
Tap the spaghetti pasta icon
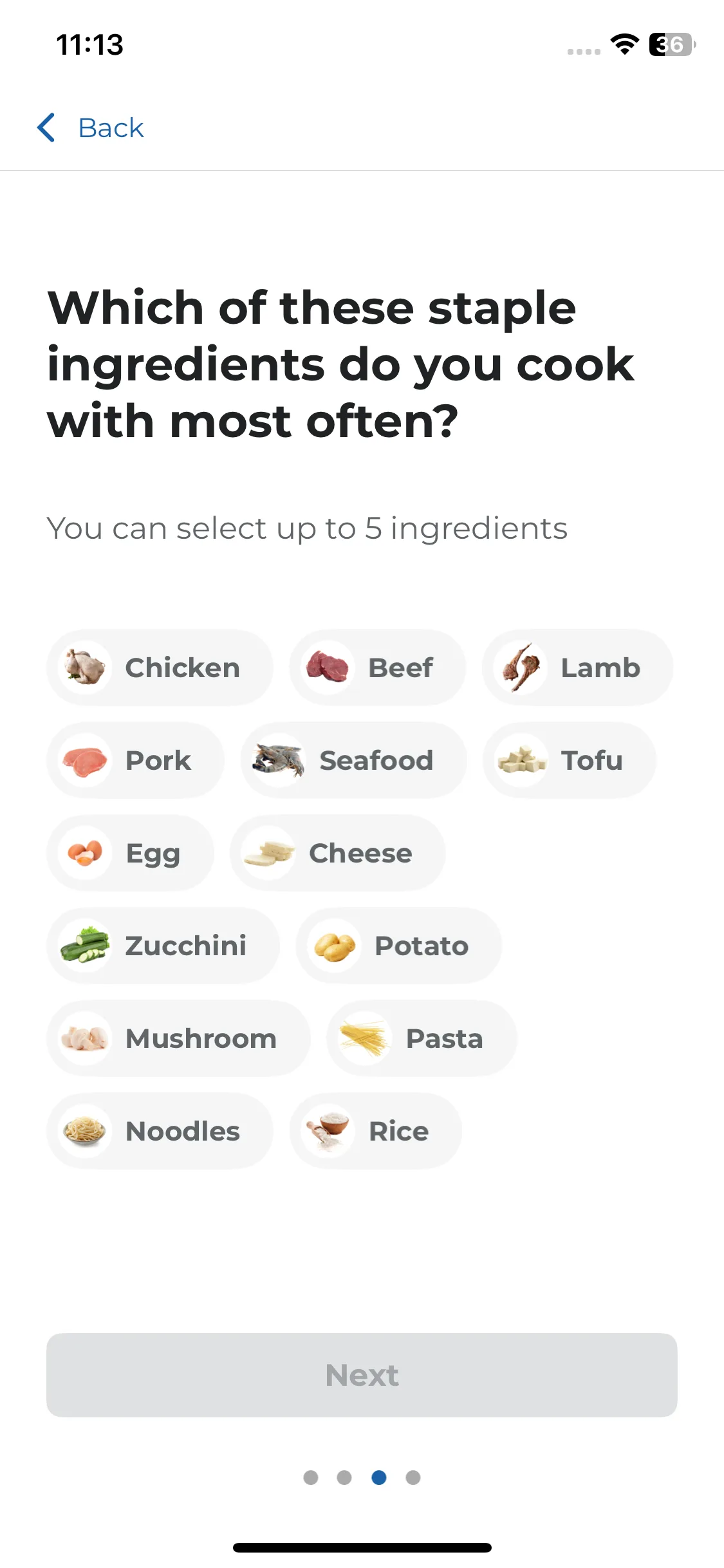[366, 1038]
